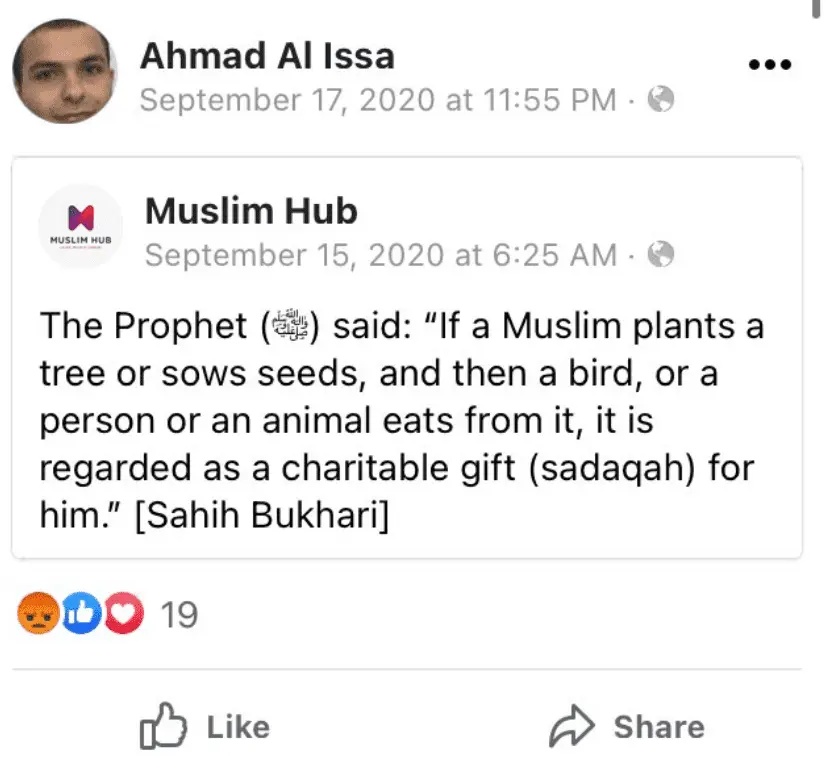Image resolution: width=826 pixels, height=783 pixels.
Task: Open Ahmad Al Issa's profile picture
Action: pyautogui.click(x=63, y=72)
